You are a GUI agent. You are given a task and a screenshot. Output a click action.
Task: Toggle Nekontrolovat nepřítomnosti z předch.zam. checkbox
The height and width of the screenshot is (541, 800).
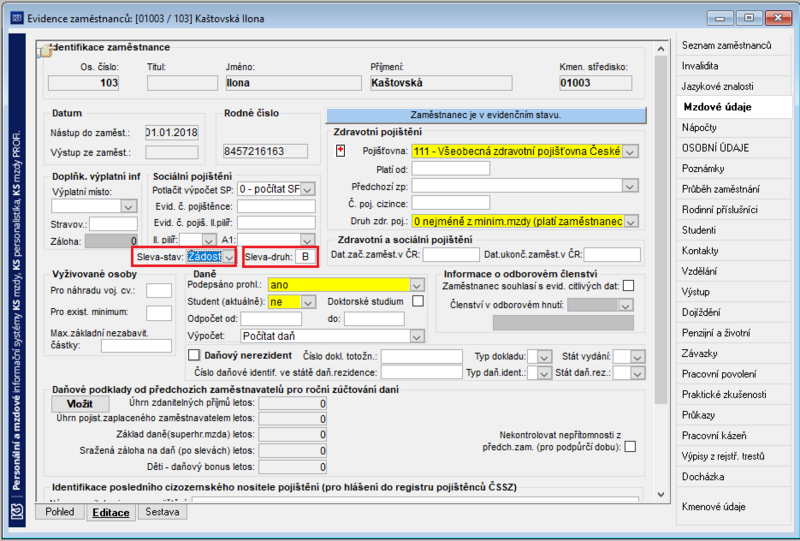point(631,447)
